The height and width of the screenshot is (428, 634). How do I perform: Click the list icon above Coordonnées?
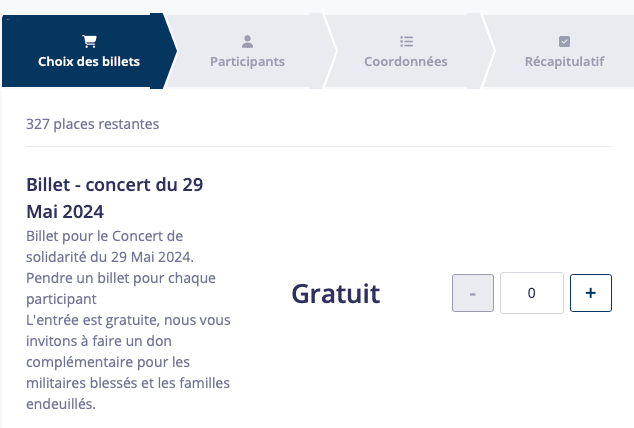(x=406, y=41)
